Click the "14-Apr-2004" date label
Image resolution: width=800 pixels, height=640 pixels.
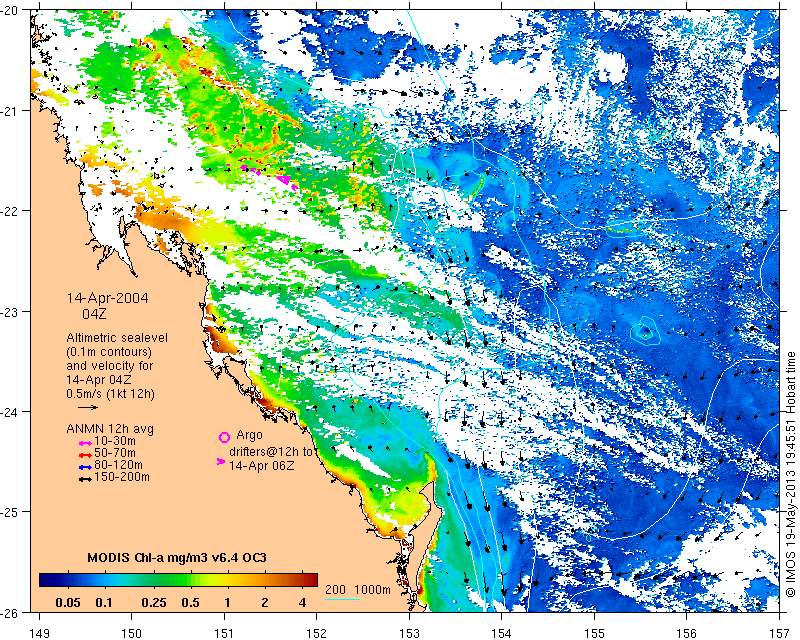pyautogui.click(x=108, y=298)
